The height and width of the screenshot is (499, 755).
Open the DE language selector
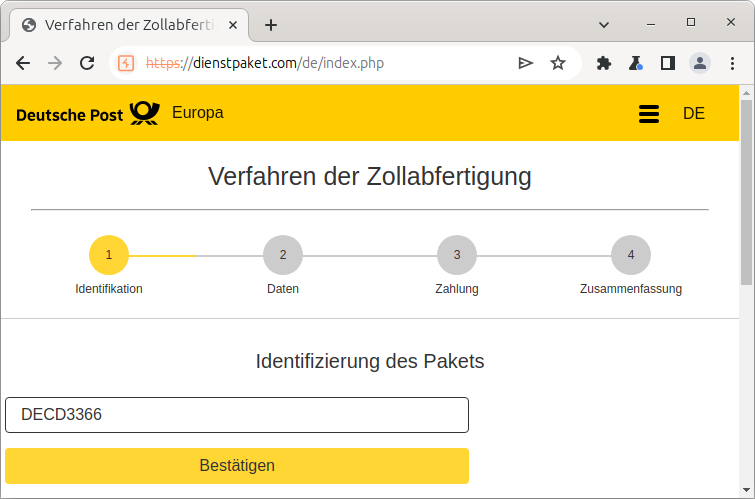click(x=693, y=114)
